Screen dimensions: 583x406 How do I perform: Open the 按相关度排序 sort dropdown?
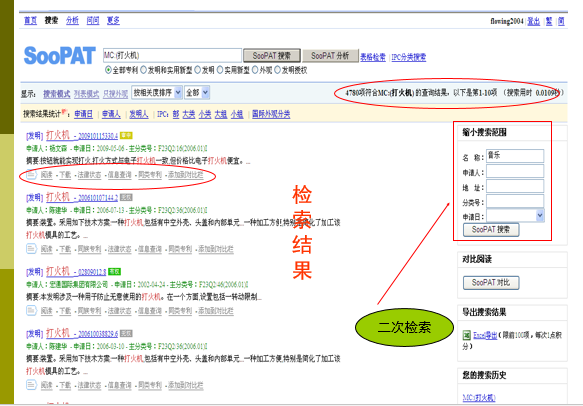click(x=157, y=93)
